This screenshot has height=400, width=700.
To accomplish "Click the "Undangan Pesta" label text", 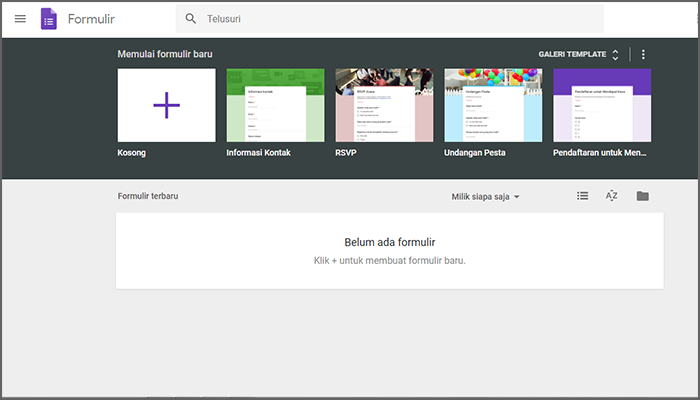I will (475, 154).
